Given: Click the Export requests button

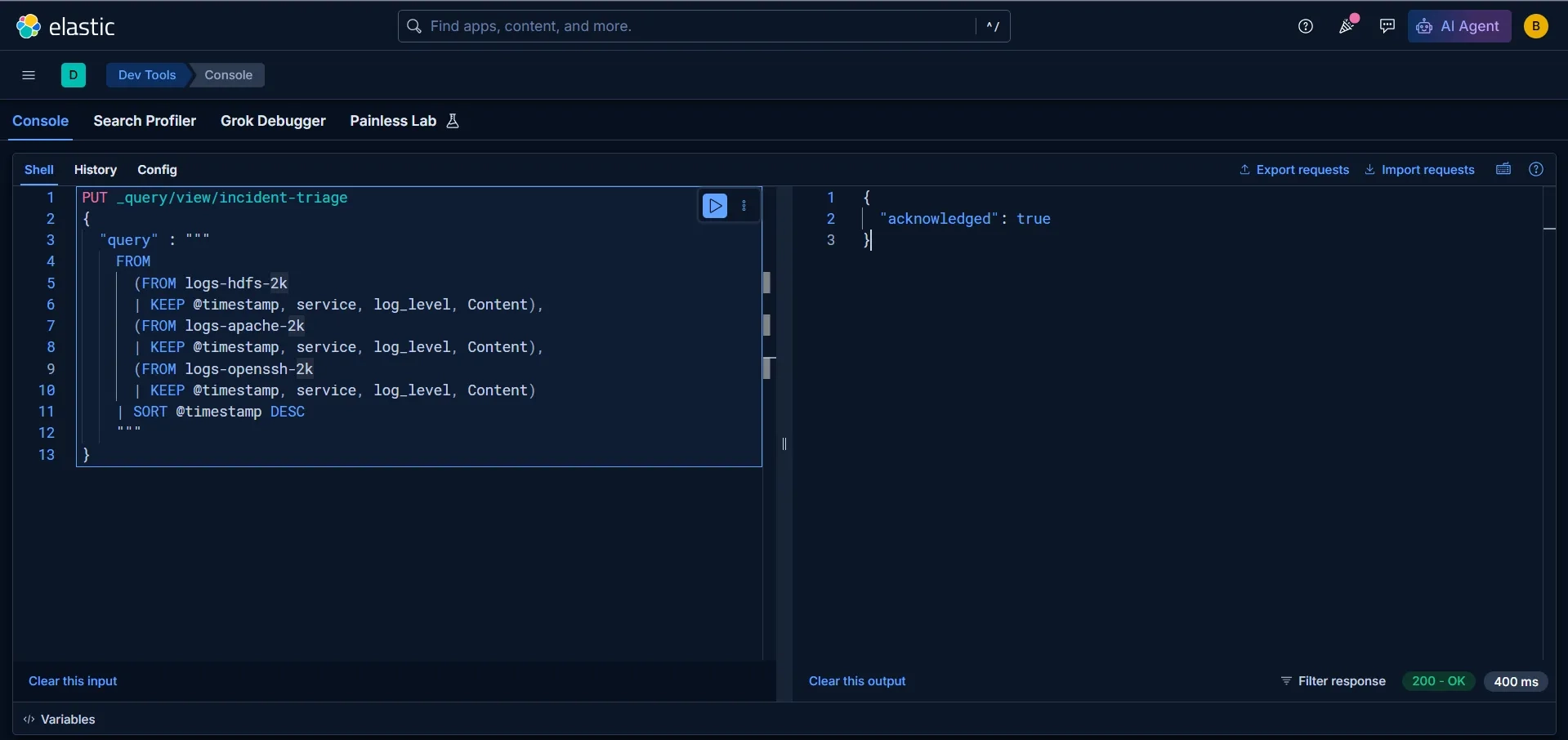Looking at the screenshot, I should coord(1294,170).
